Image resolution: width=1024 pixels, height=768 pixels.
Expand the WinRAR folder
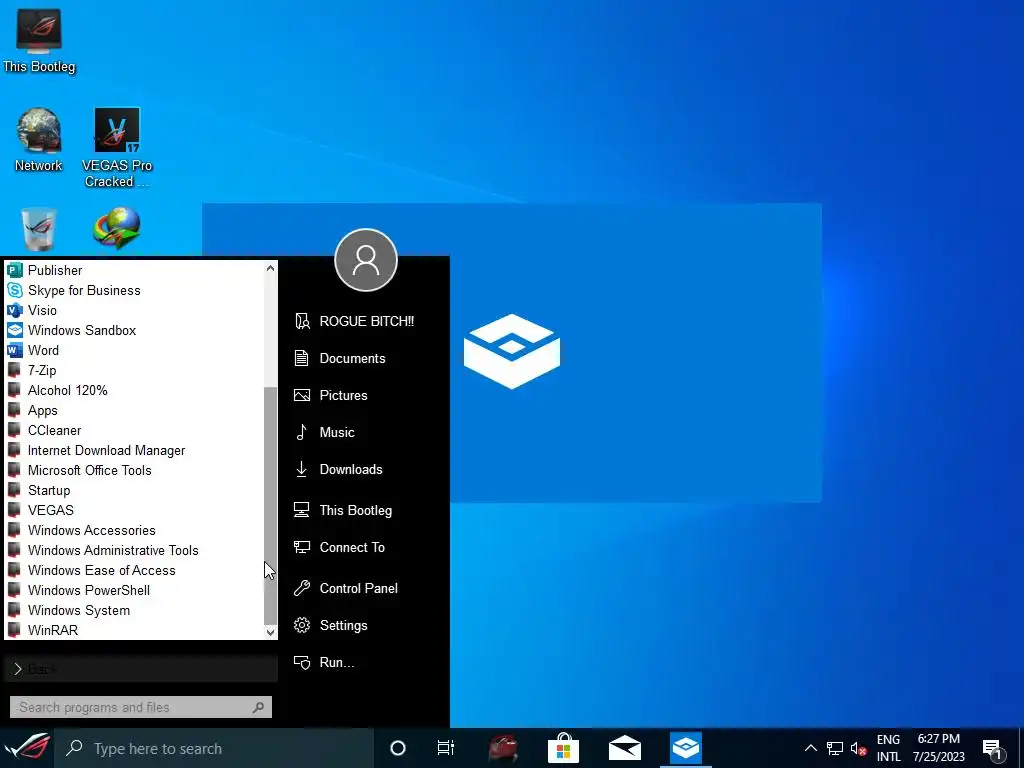coord(134,630)
